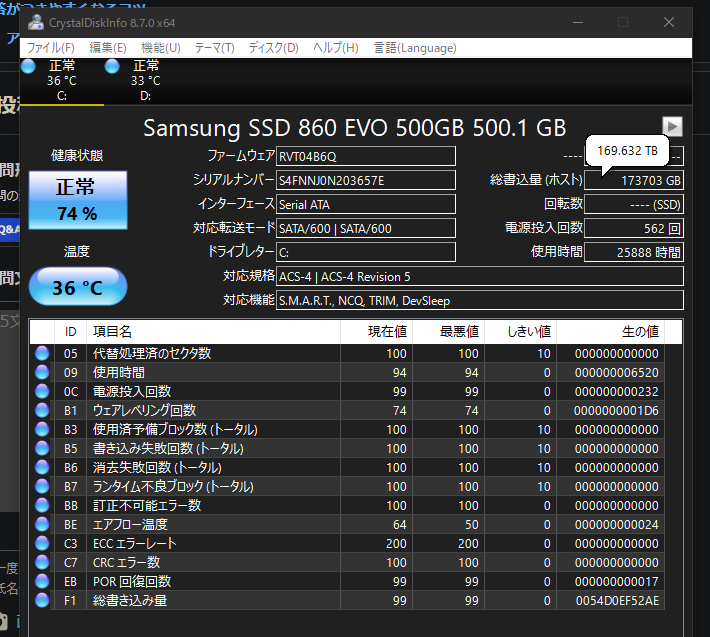The image size is (710, 637).
Task: Click status orb for attribute B1 row
Action: [x=42, y=410]
